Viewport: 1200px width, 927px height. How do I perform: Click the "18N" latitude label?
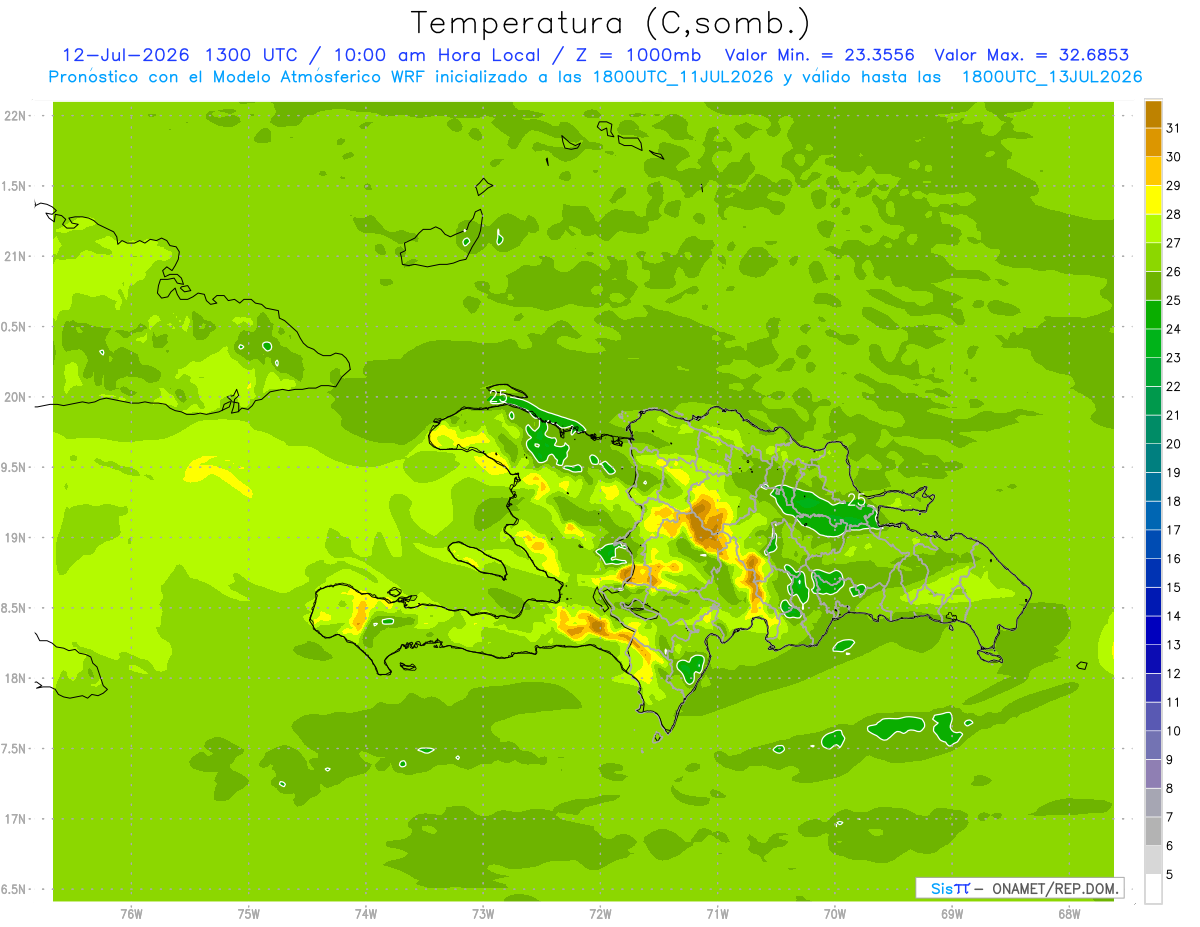tap(17, 678)
